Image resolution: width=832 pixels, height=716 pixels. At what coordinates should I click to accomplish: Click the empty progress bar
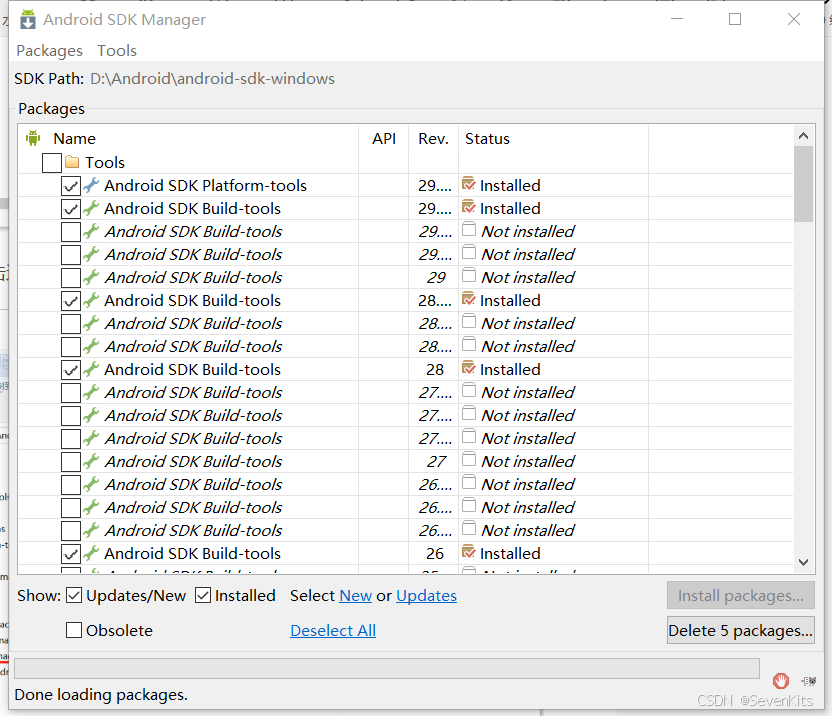point(386,668)
